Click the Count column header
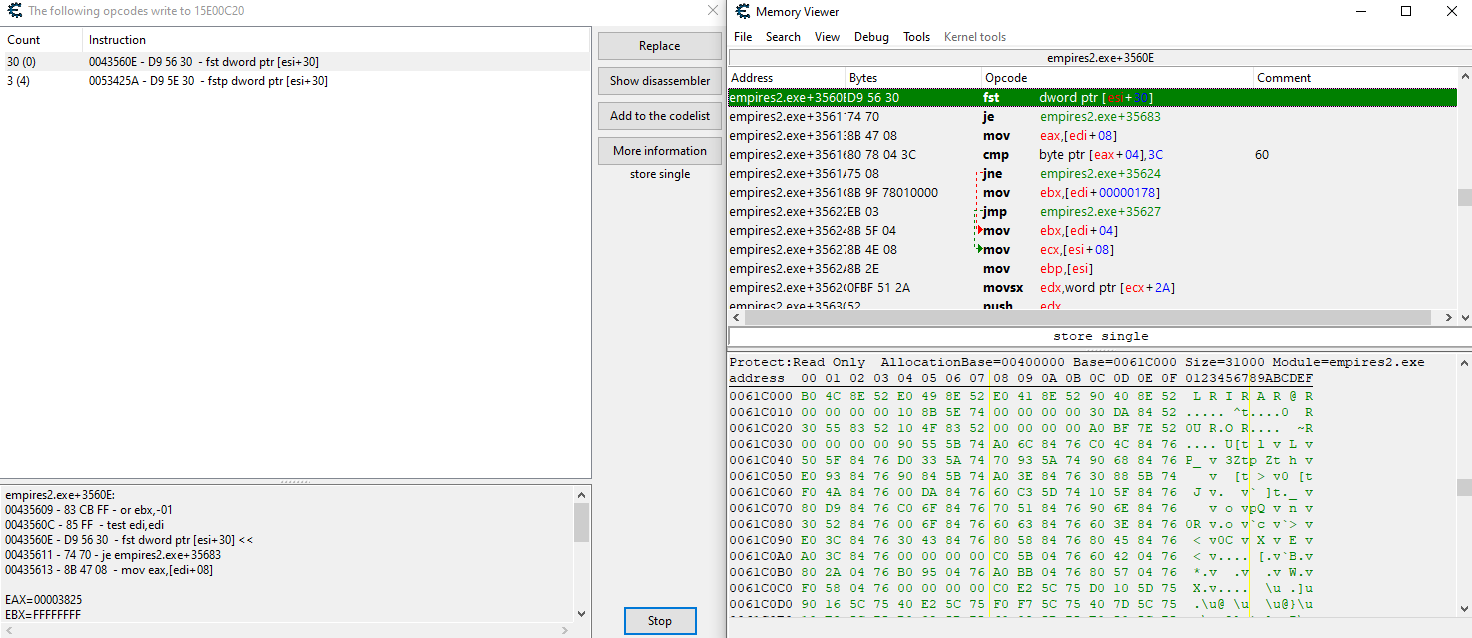The width and height of the screenshot is (1472, 638). tap(41, 40)
